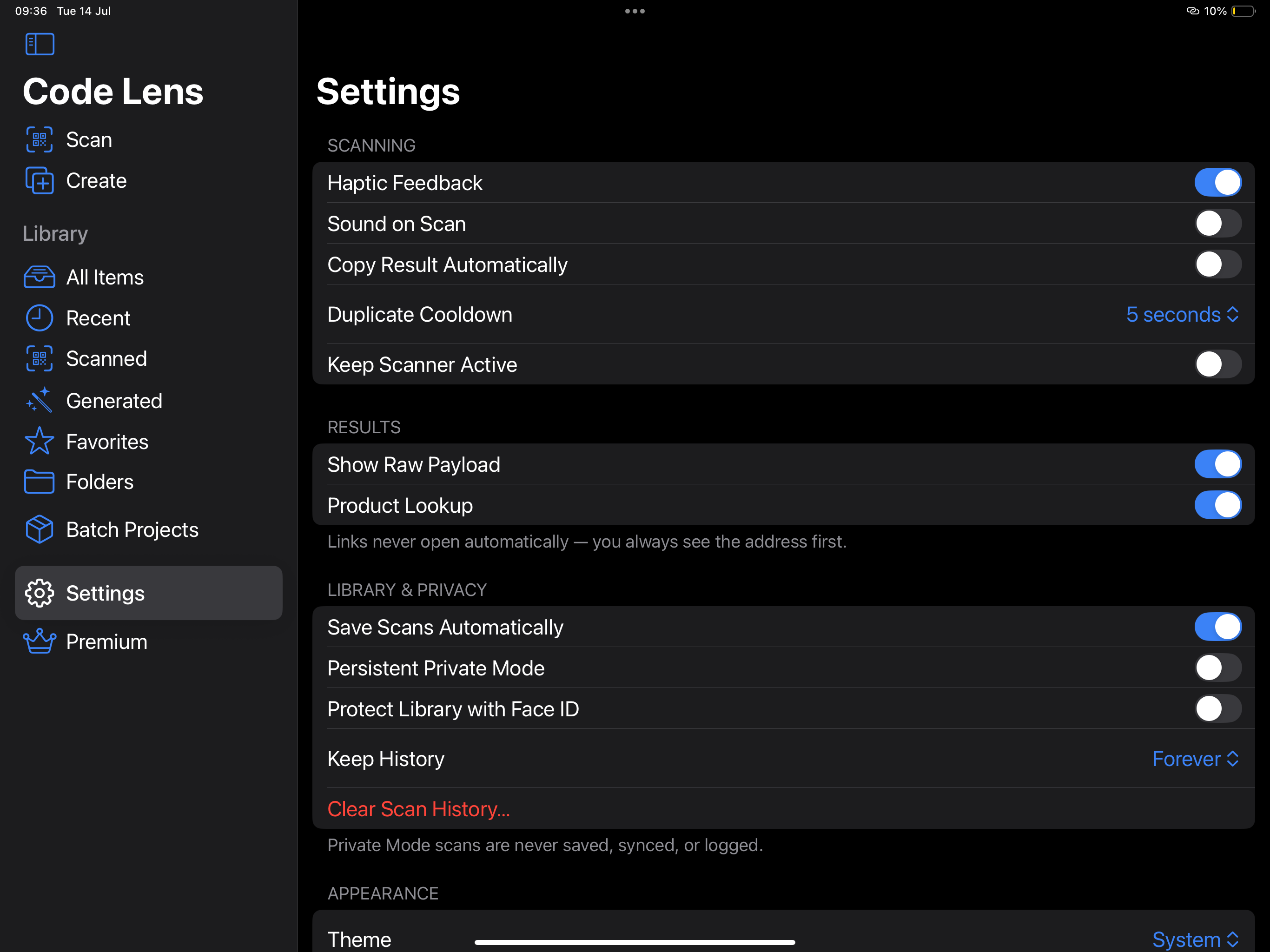Click the Scan QR viewfinder icon
Screen dimensions: 1270x952
(39, 139)
